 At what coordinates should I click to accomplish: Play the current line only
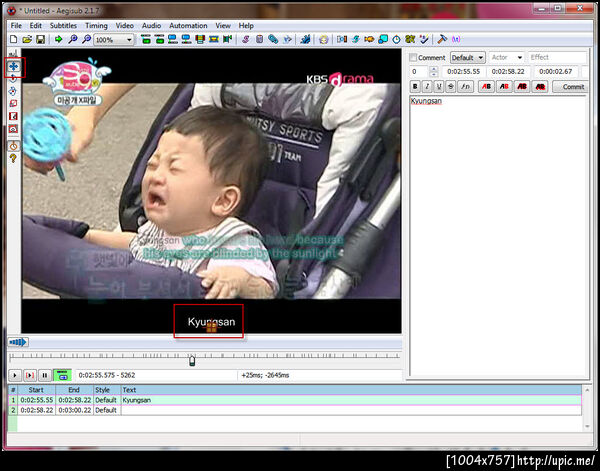pyautogui.click(x=30, y=375)
